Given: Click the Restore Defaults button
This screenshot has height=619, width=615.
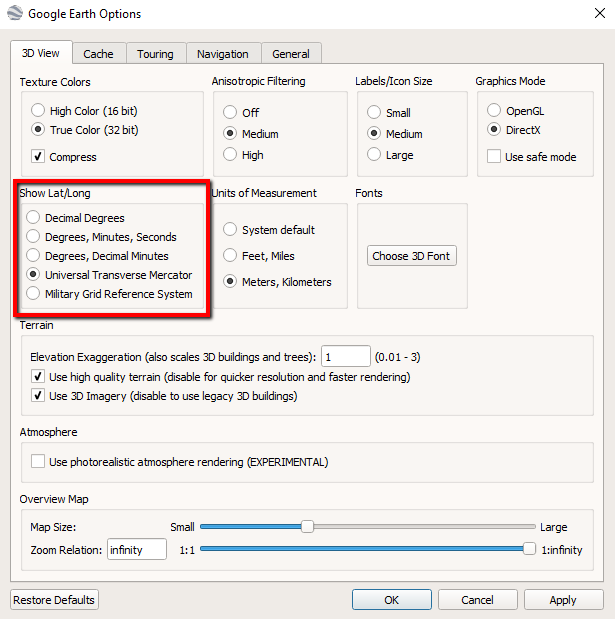Looking at the screenshot, I should point(54,600).
